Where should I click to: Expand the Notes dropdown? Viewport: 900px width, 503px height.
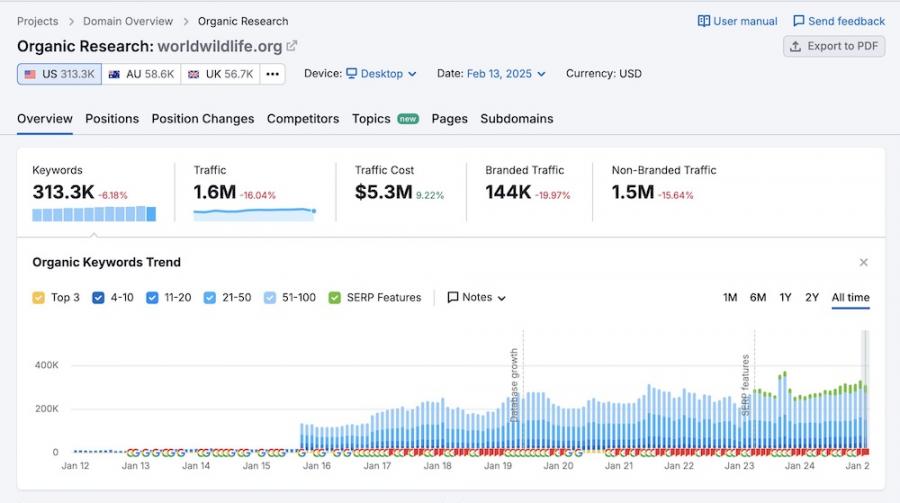[x=476, y=297]
